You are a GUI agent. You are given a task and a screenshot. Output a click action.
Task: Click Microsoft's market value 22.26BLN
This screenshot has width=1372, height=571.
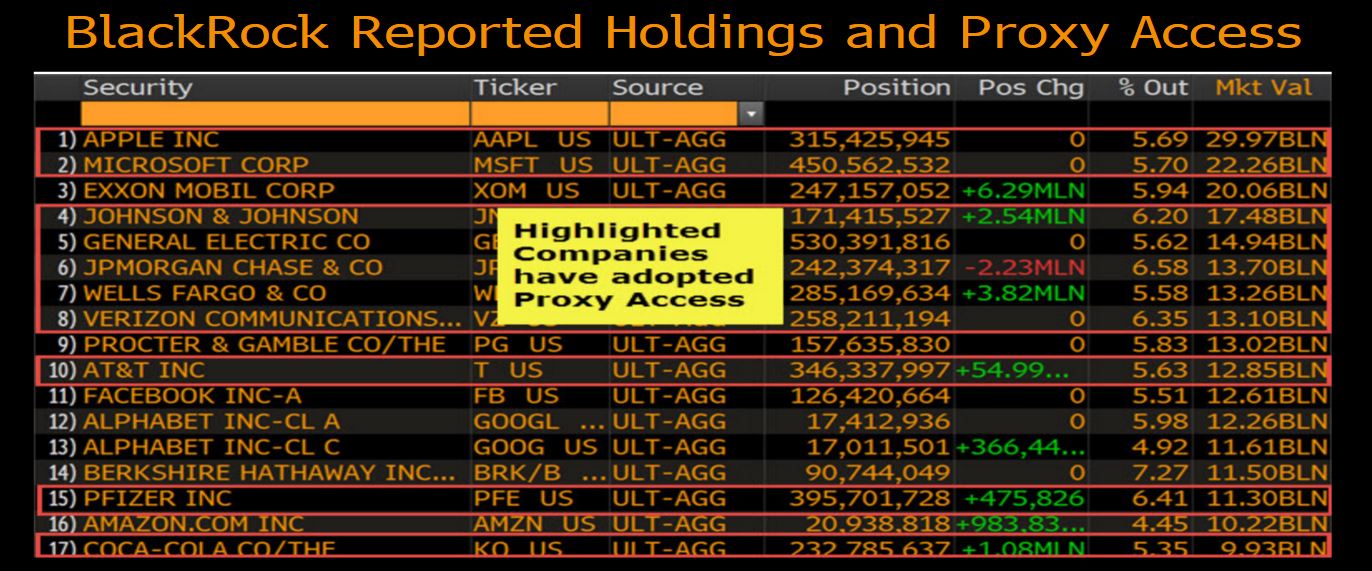click(1266, 164)
